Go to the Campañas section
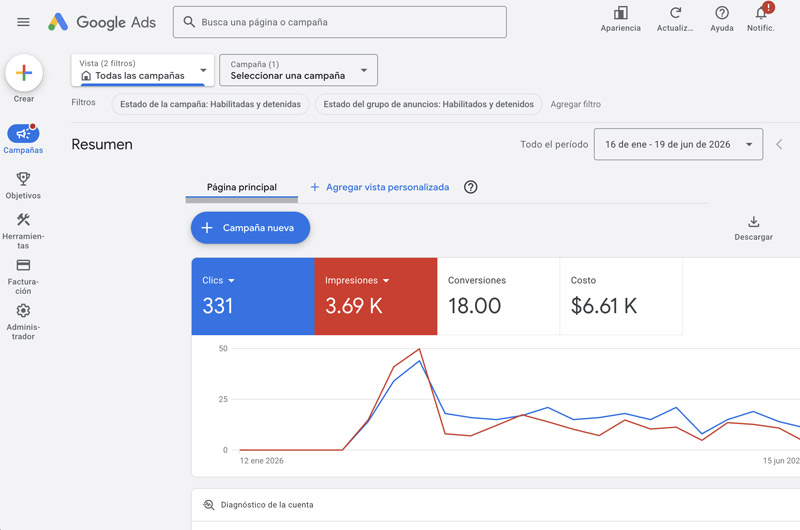Image resolution: width=800 pixels, height=530 pixels. 23,139
